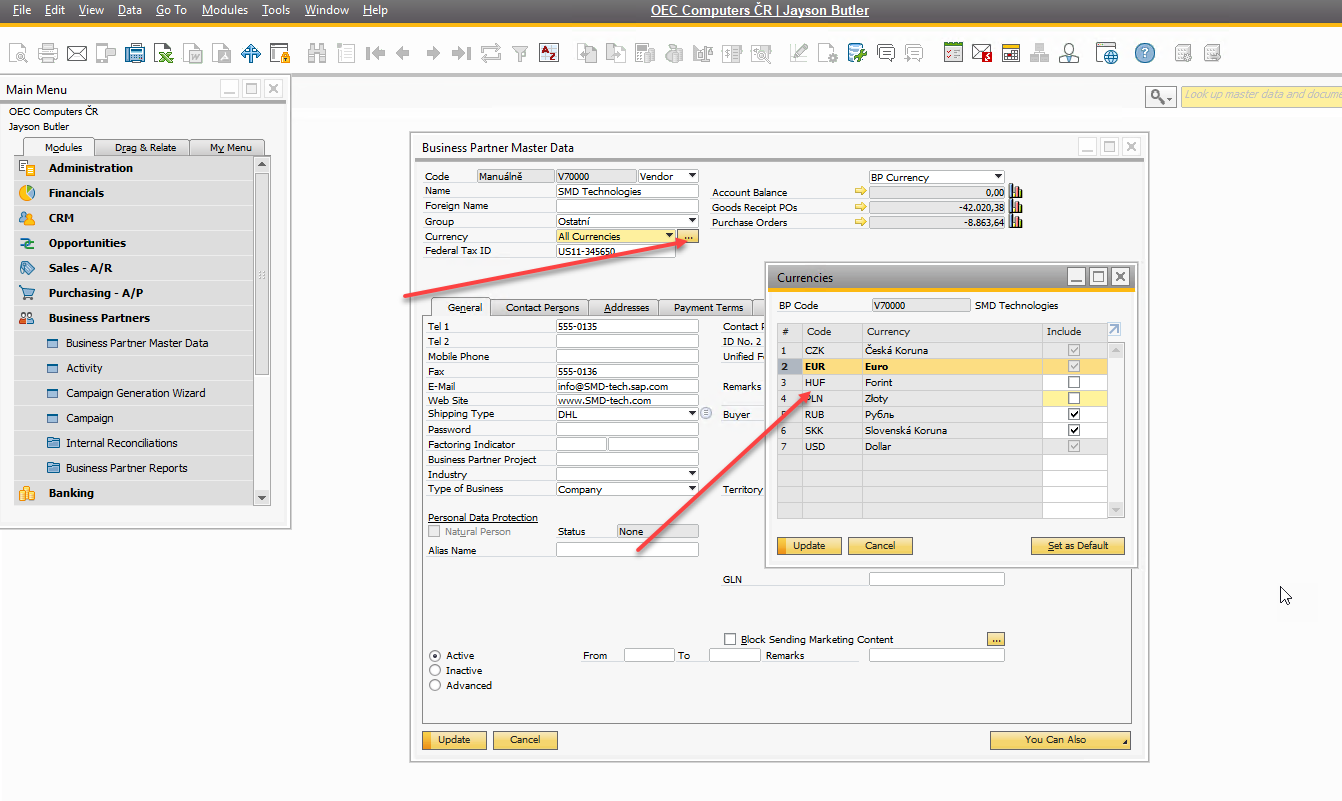Screen dimensions: 1342x801
Task: Open the Go To menu
Action: point(171,10)
